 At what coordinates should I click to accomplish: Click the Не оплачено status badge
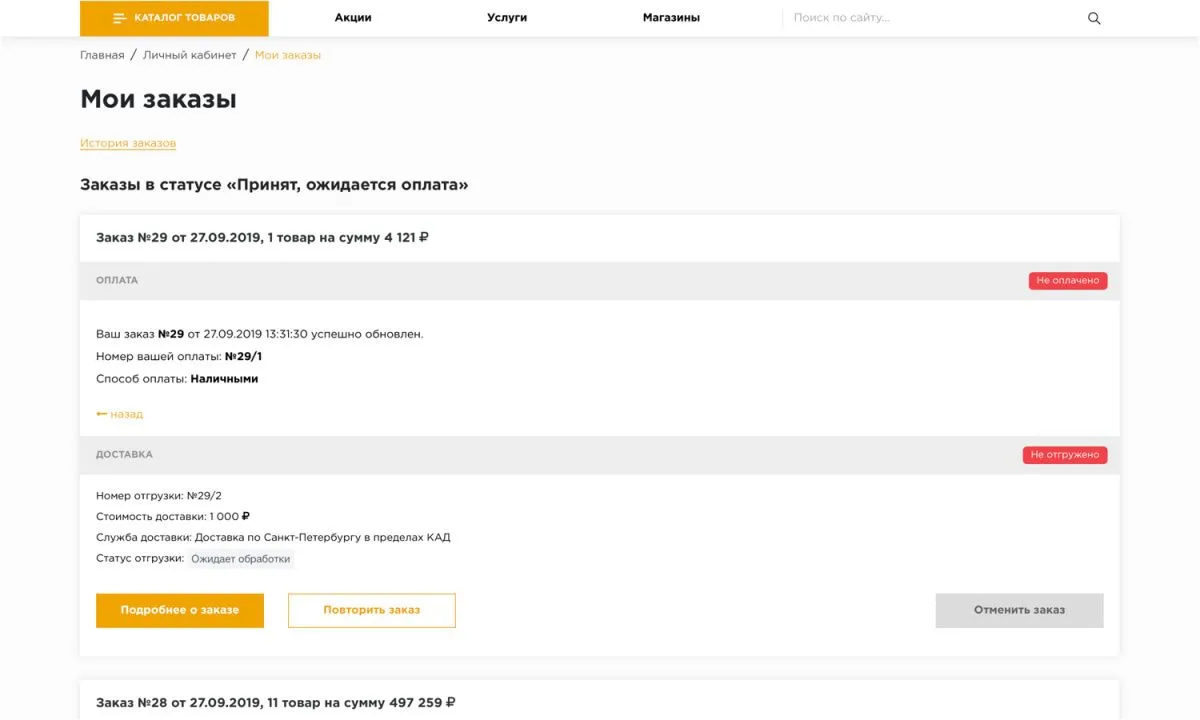tap(1067, 281)
